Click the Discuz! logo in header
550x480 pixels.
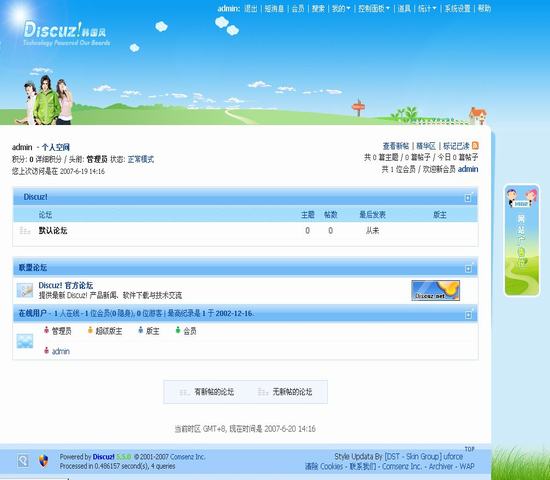[66, 33]
